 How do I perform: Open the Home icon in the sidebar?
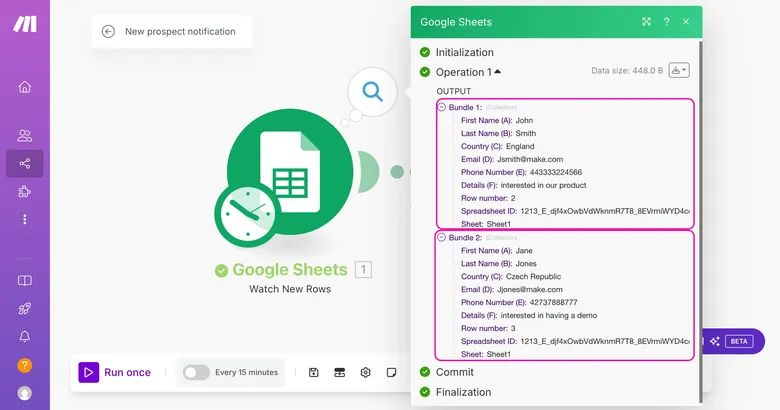[x=24, y=87]
